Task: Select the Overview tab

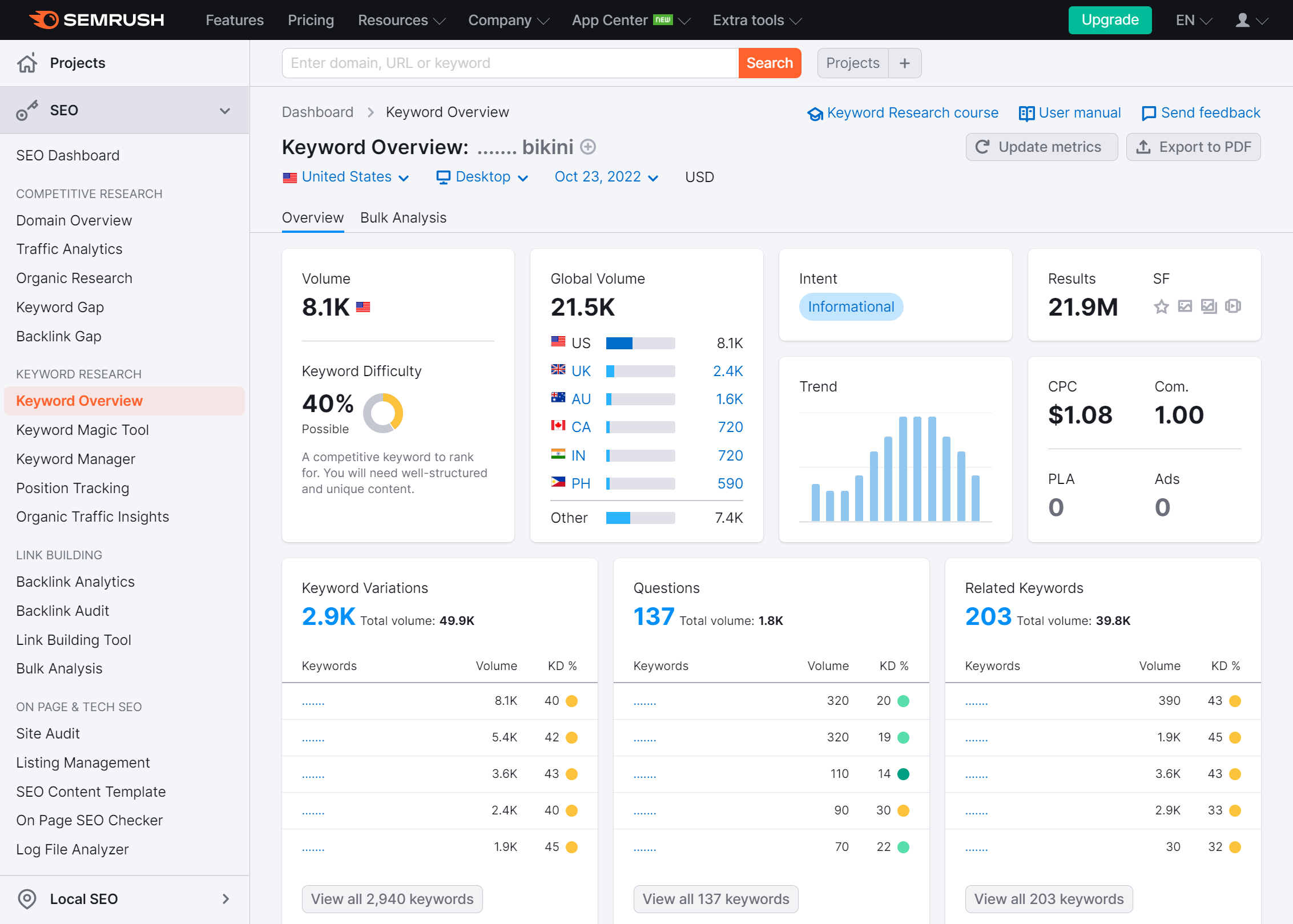Action: tap(313, 218)
